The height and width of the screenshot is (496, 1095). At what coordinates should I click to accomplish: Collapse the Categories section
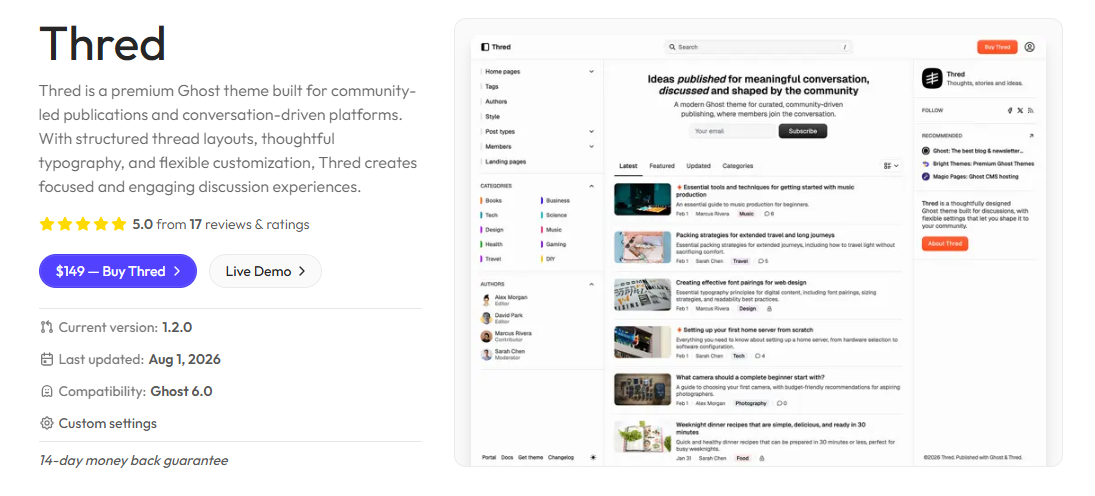click(591, 186)
